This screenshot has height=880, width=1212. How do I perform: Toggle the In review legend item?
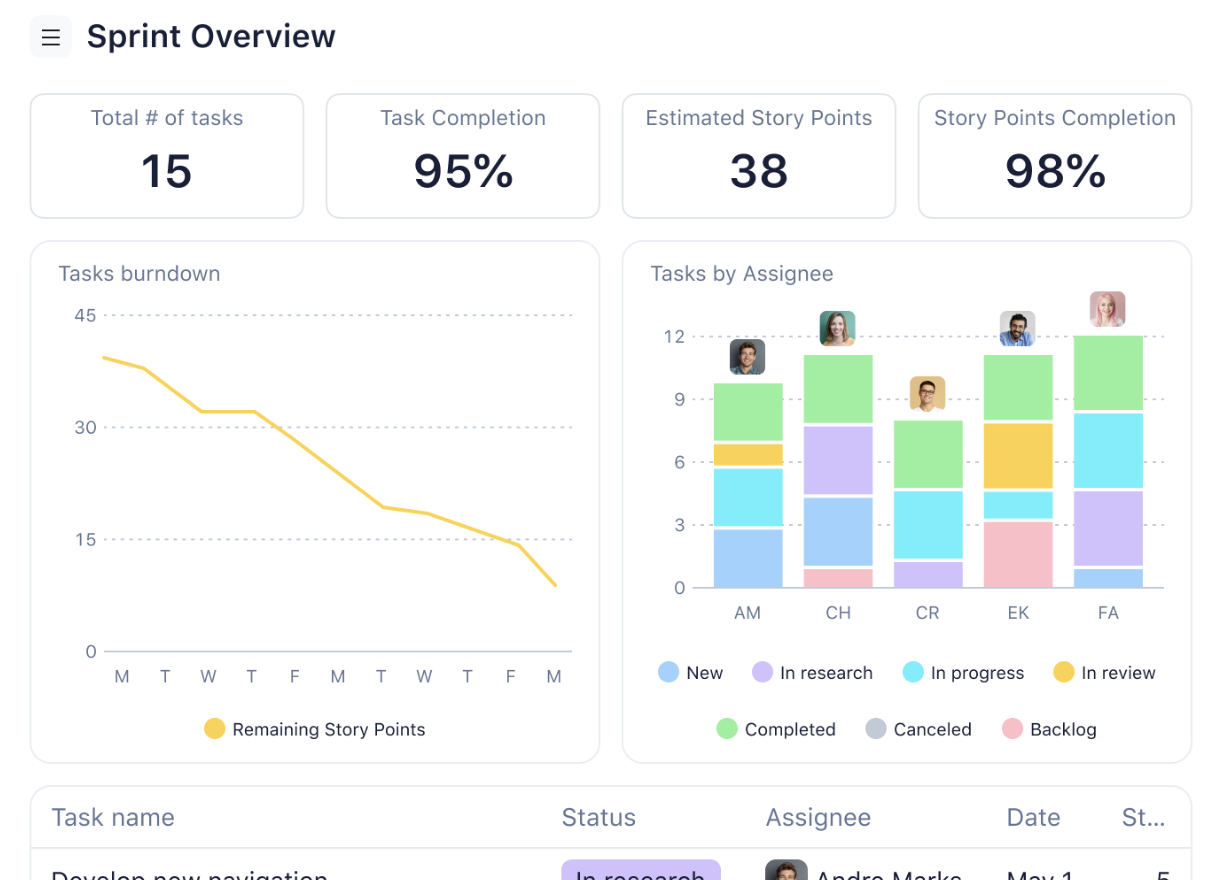1104,673
